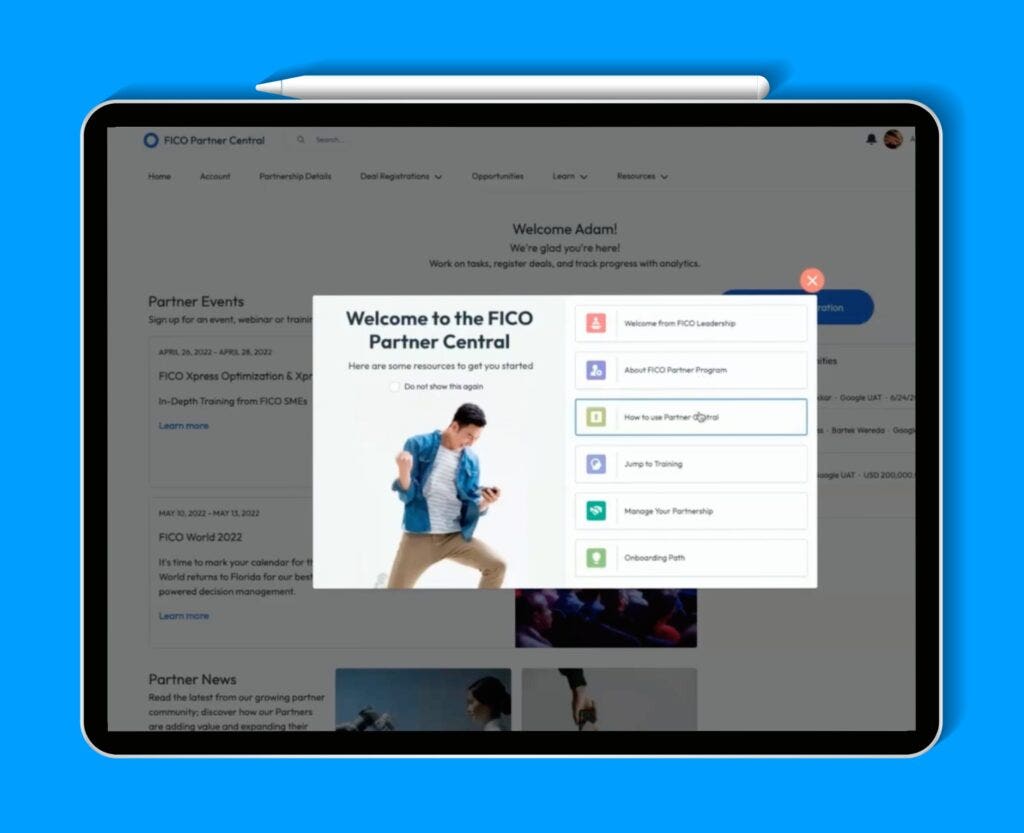This screenshot has height=833, width=1024.
Task: Click the How to use Partner Central icon
Action: tap(596, 417)
